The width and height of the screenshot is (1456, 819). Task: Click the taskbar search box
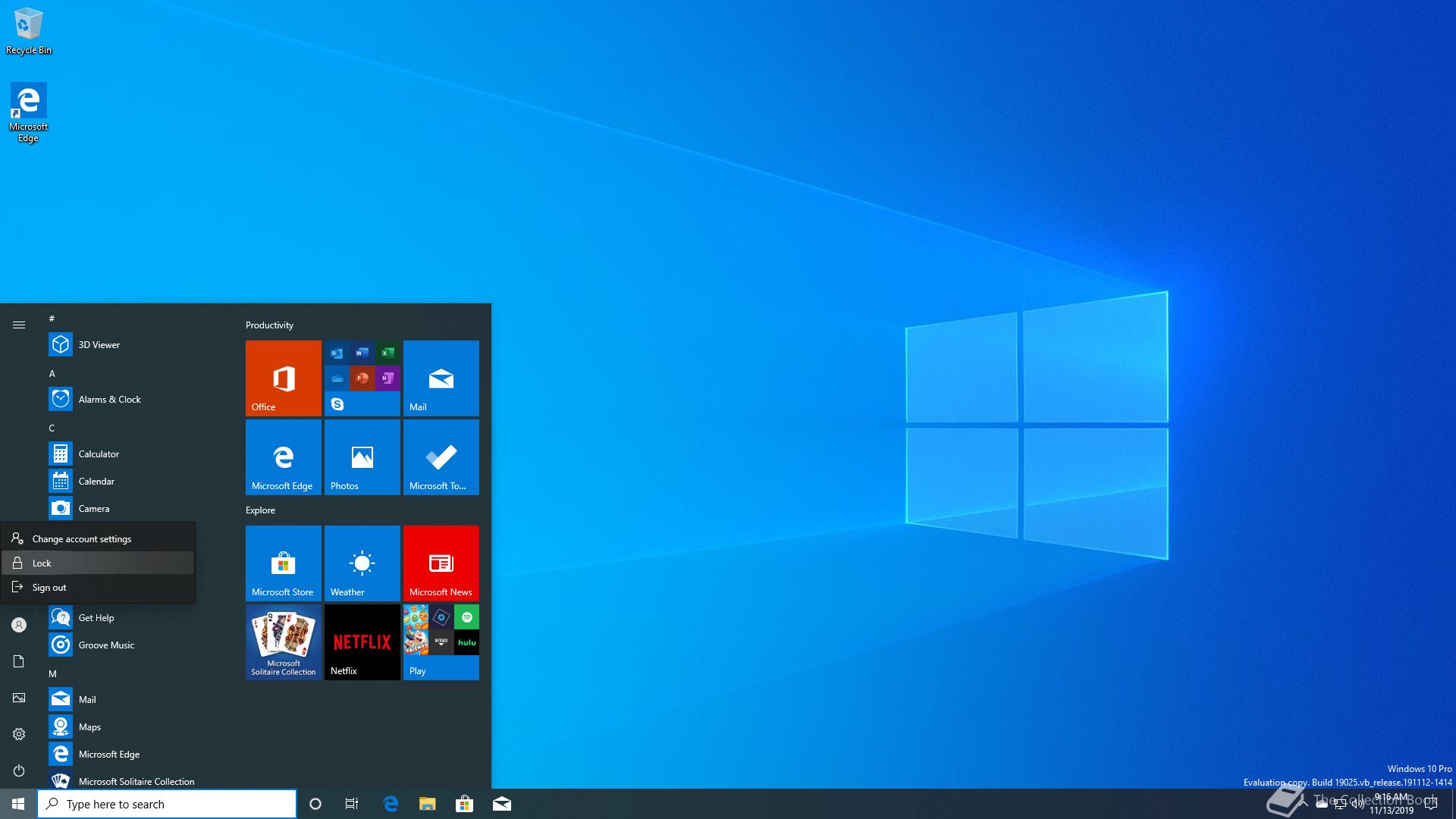pos(167,804)
